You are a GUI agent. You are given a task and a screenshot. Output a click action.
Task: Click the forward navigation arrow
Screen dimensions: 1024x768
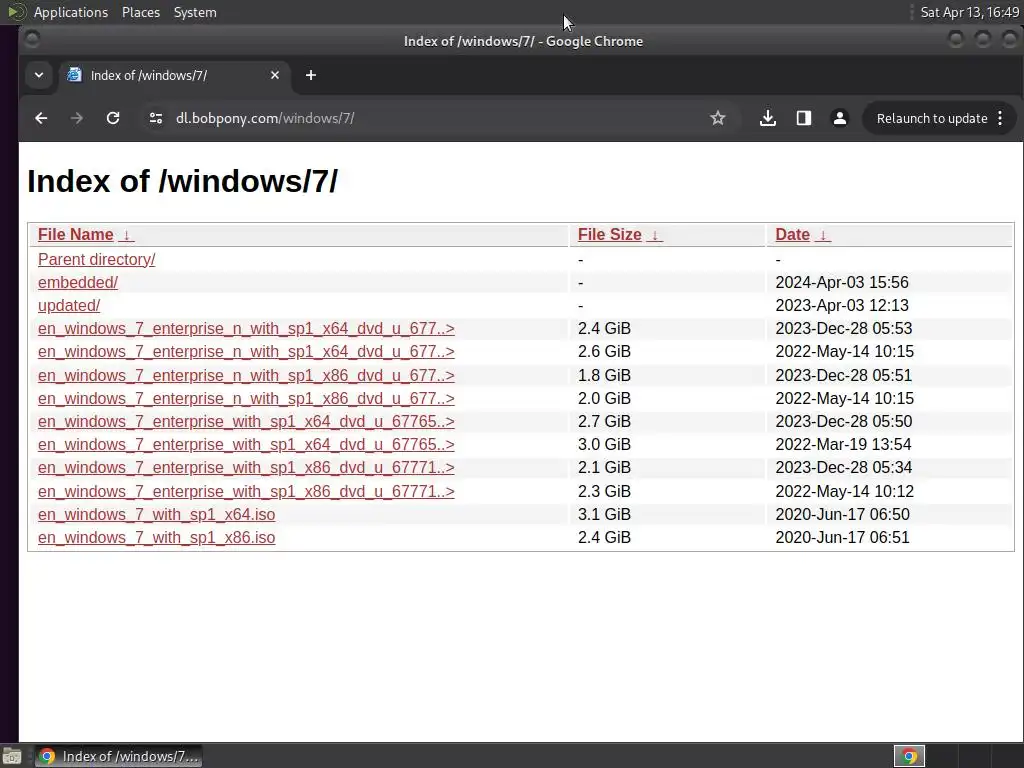[77, 118]
